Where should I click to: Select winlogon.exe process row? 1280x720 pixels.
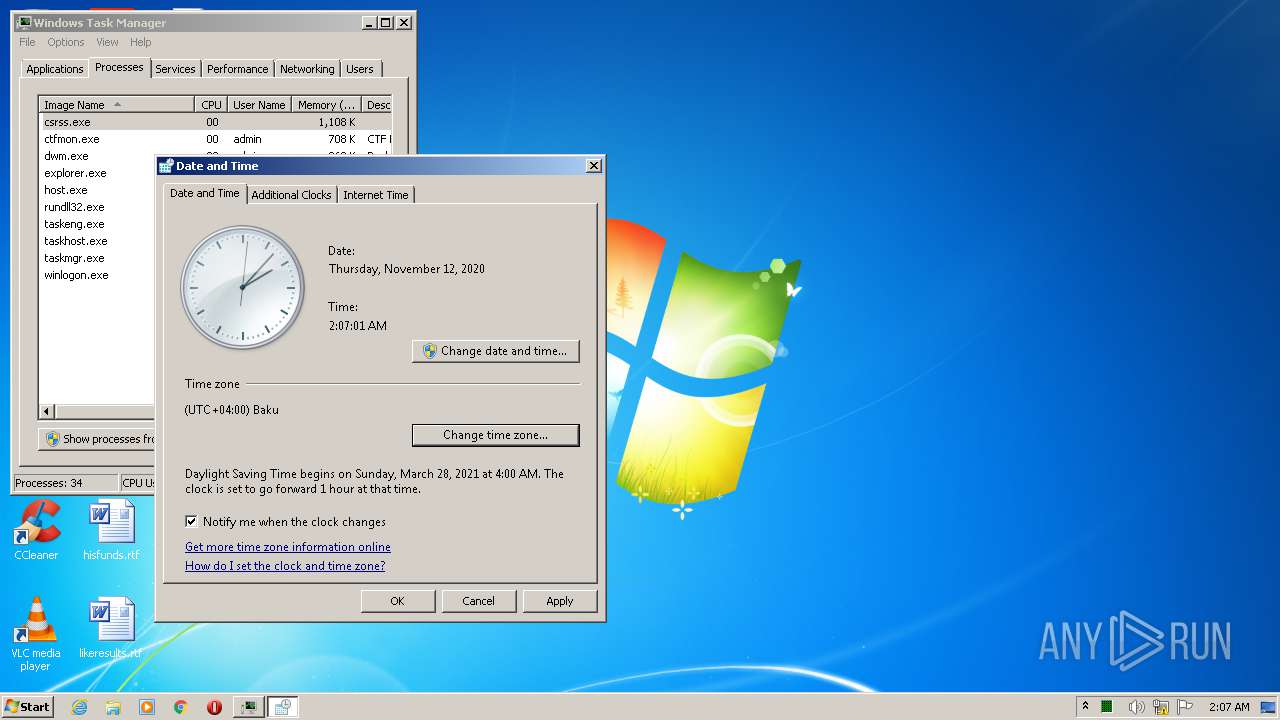click(98, 275)
